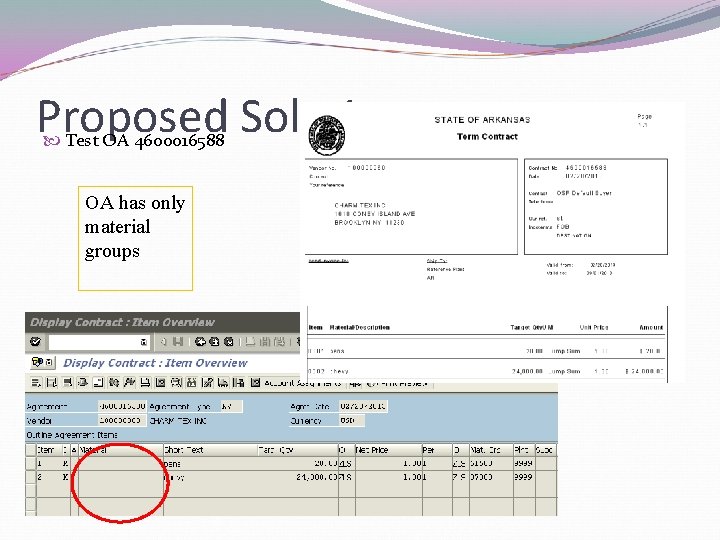Click the Account Assignments button
The width and height of the screenshot is (720, 540).
click(297, 382)
